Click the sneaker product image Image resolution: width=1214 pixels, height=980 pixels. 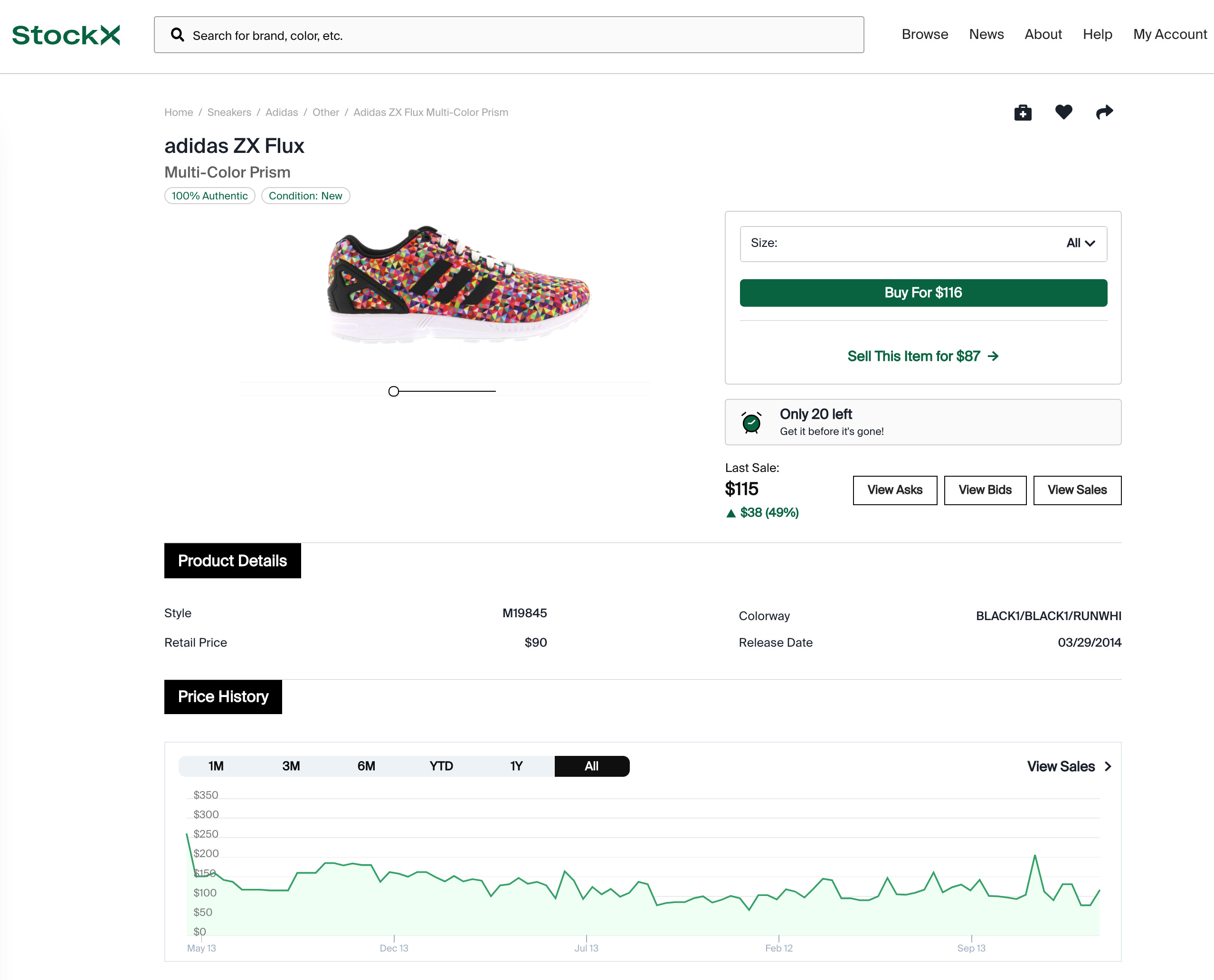(x=458, y=284)
